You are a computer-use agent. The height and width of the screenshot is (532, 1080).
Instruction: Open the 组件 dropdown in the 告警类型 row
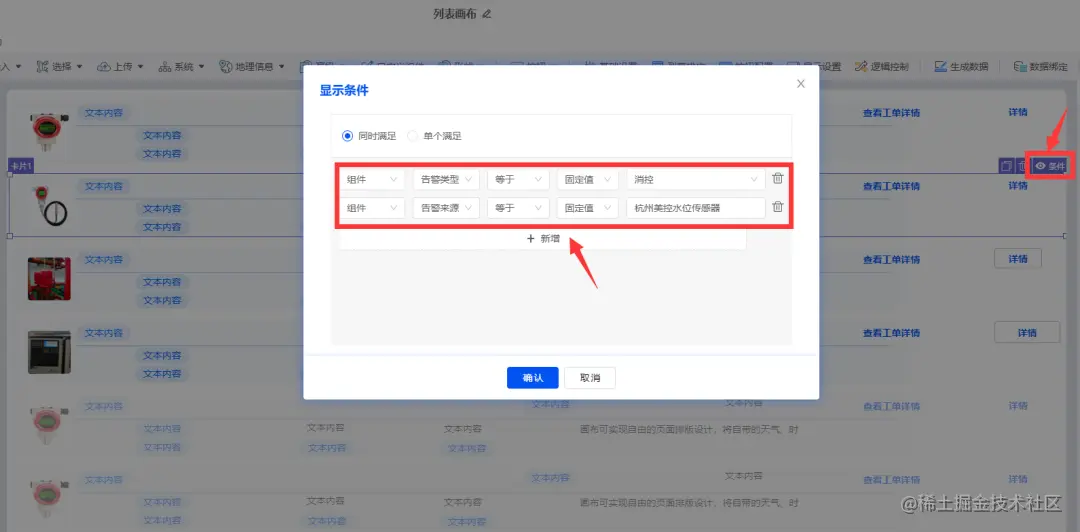click(372, 180)
